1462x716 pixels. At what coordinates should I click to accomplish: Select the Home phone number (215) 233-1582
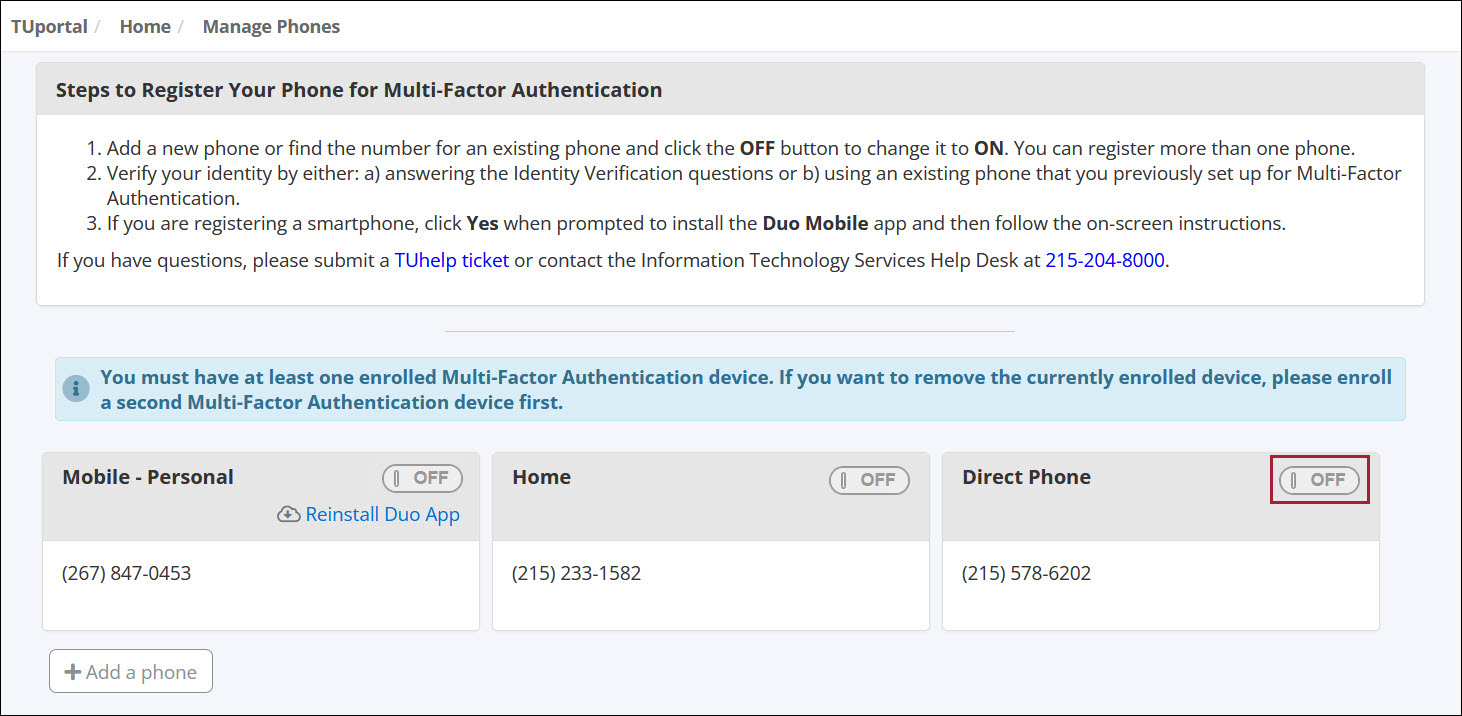[576, 574]
